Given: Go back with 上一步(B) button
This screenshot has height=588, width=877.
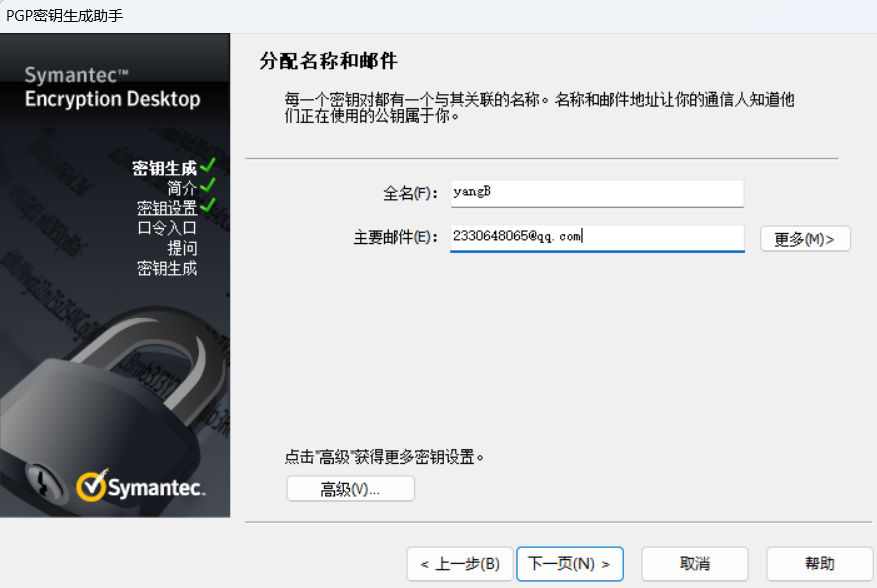Looking at the screenshot, I should click(460, 563).
